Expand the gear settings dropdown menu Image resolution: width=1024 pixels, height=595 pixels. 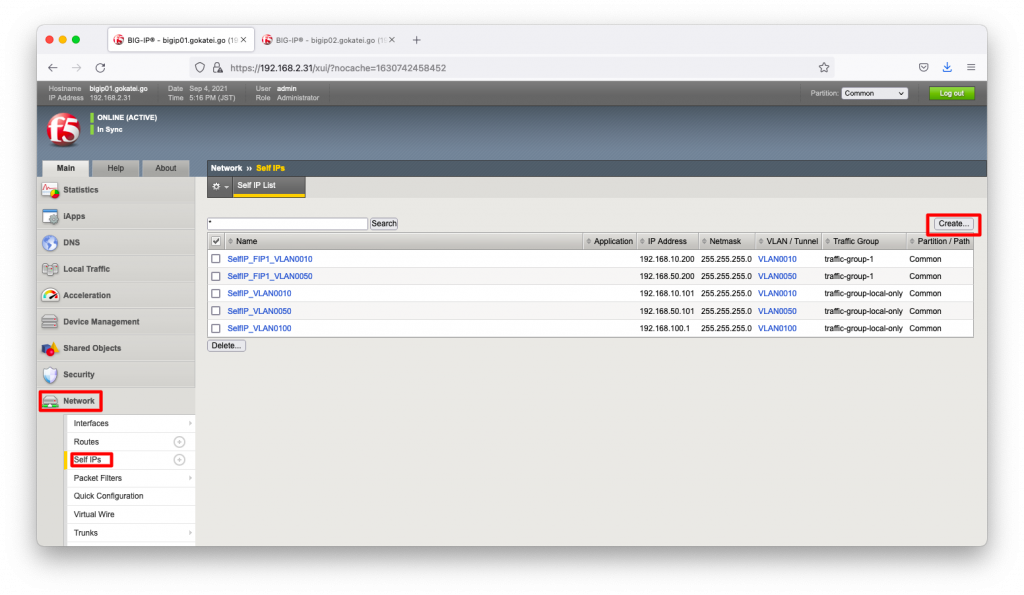pyautogui.click(x=219, y=187)
